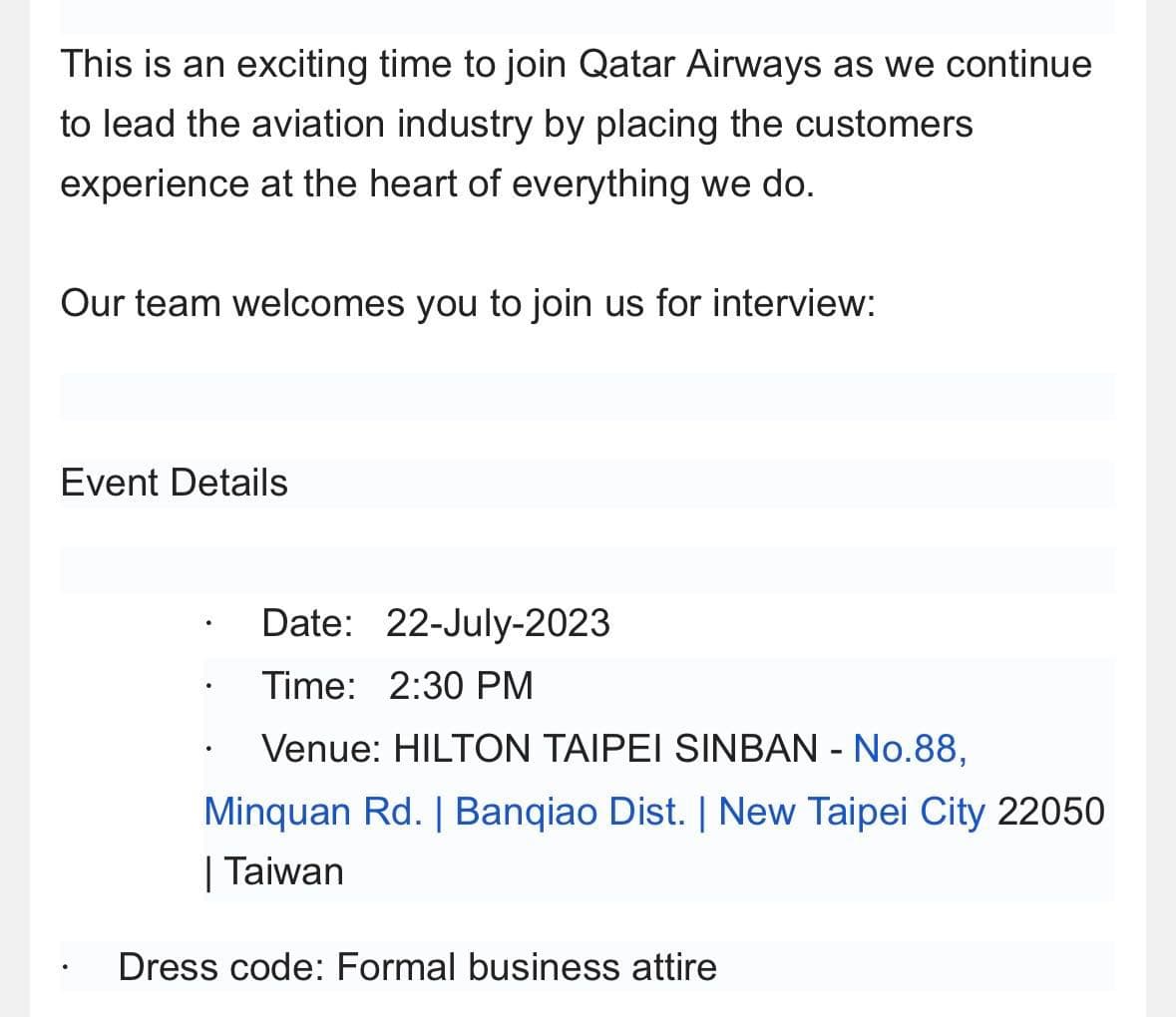Screen dimensions: 1176x1017
Task: Click the Qatar Airways name in the paragraph
Action: (x=700, y=64)
